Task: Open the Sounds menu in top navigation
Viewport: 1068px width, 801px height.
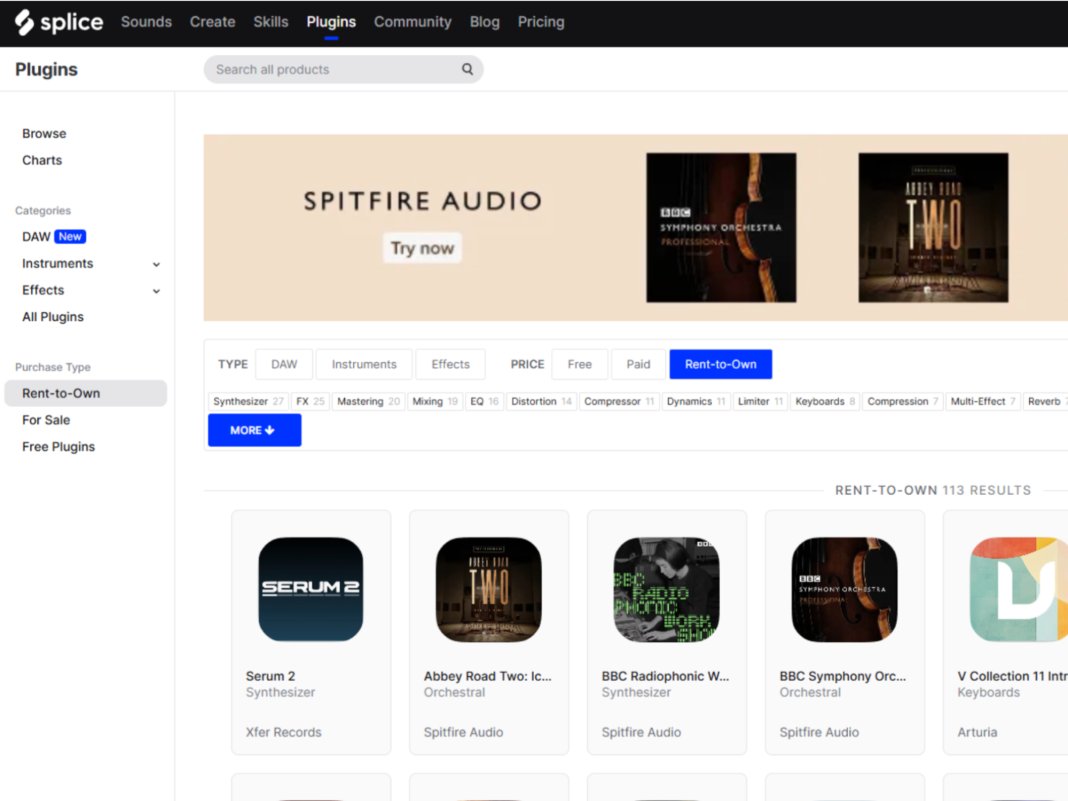Action: click(146, 22)
